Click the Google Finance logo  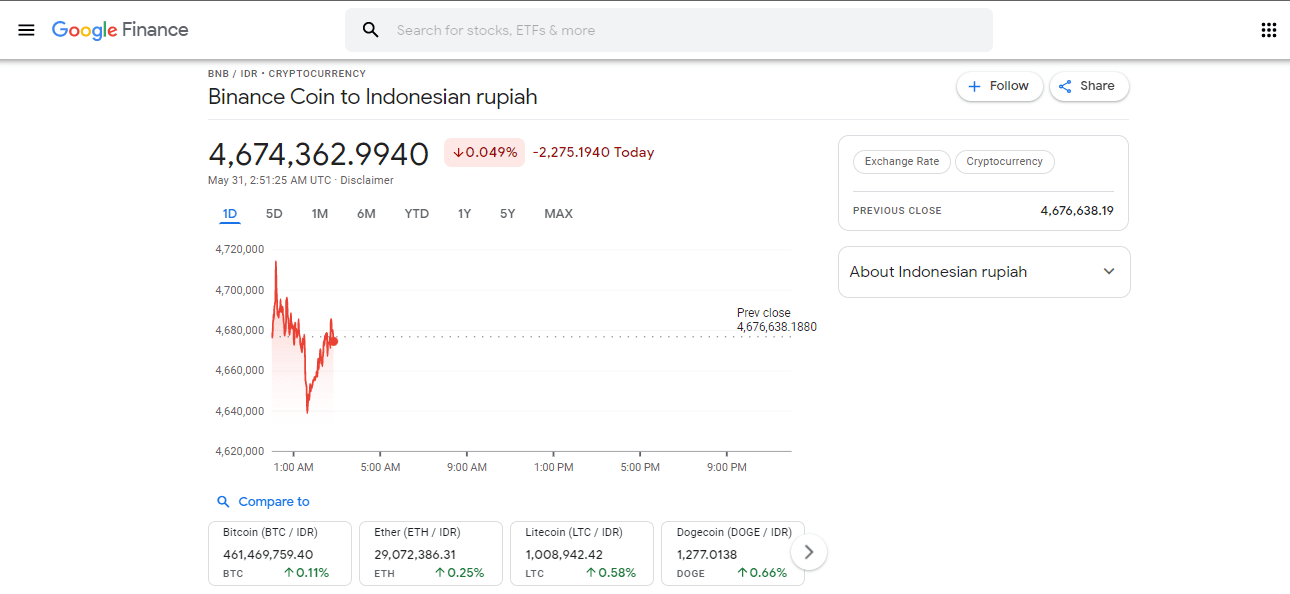[x=120, y=30]
